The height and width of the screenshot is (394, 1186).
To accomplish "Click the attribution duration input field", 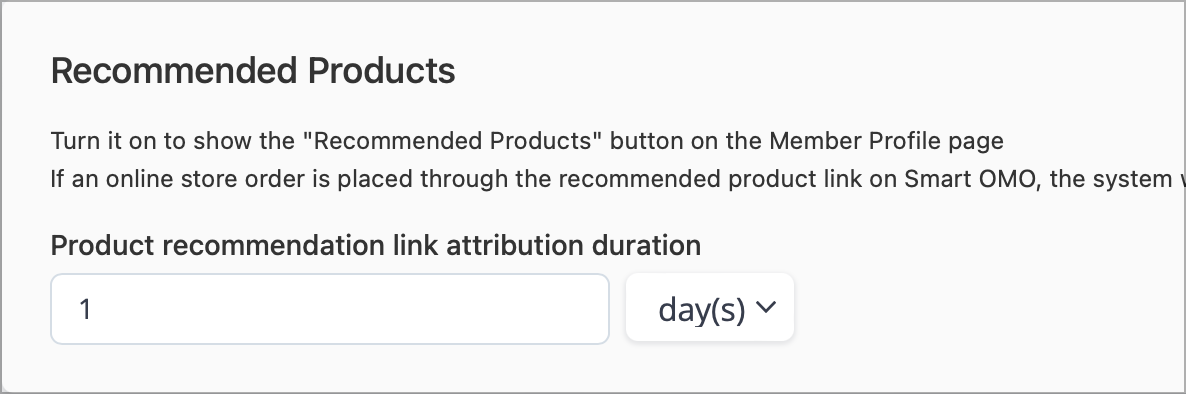I will pos(330,309).
